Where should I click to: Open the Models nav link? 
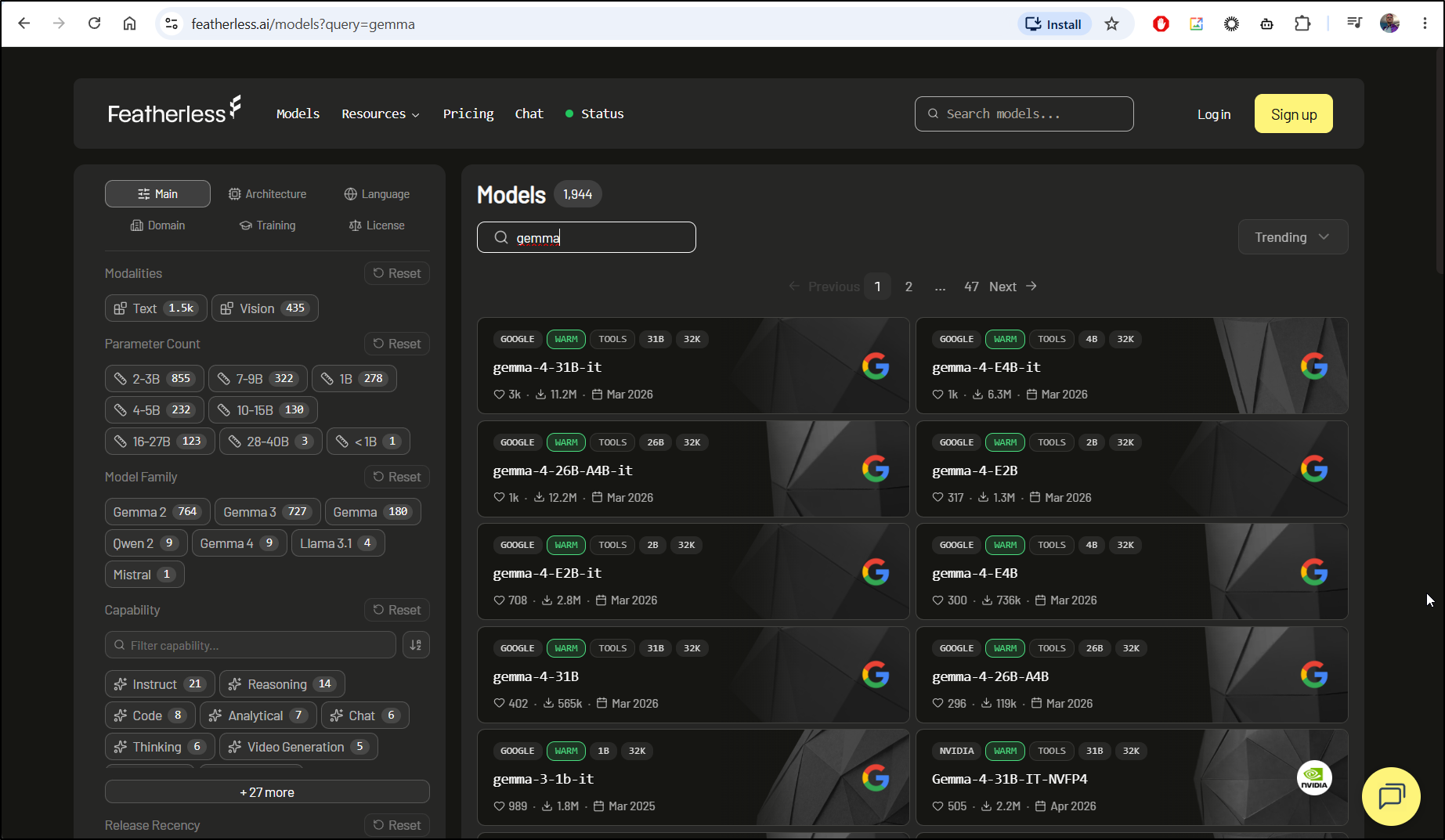298,114
